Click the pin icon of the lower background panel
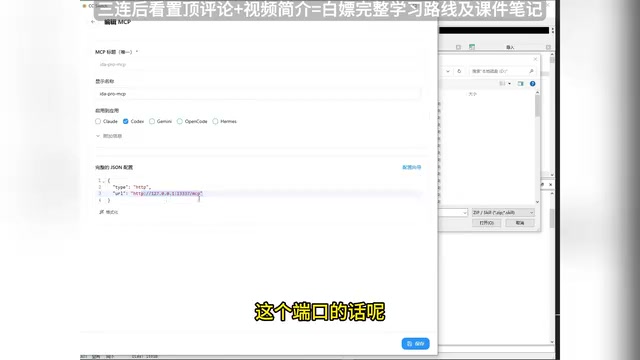640x360 pixels. click(542, 184)
